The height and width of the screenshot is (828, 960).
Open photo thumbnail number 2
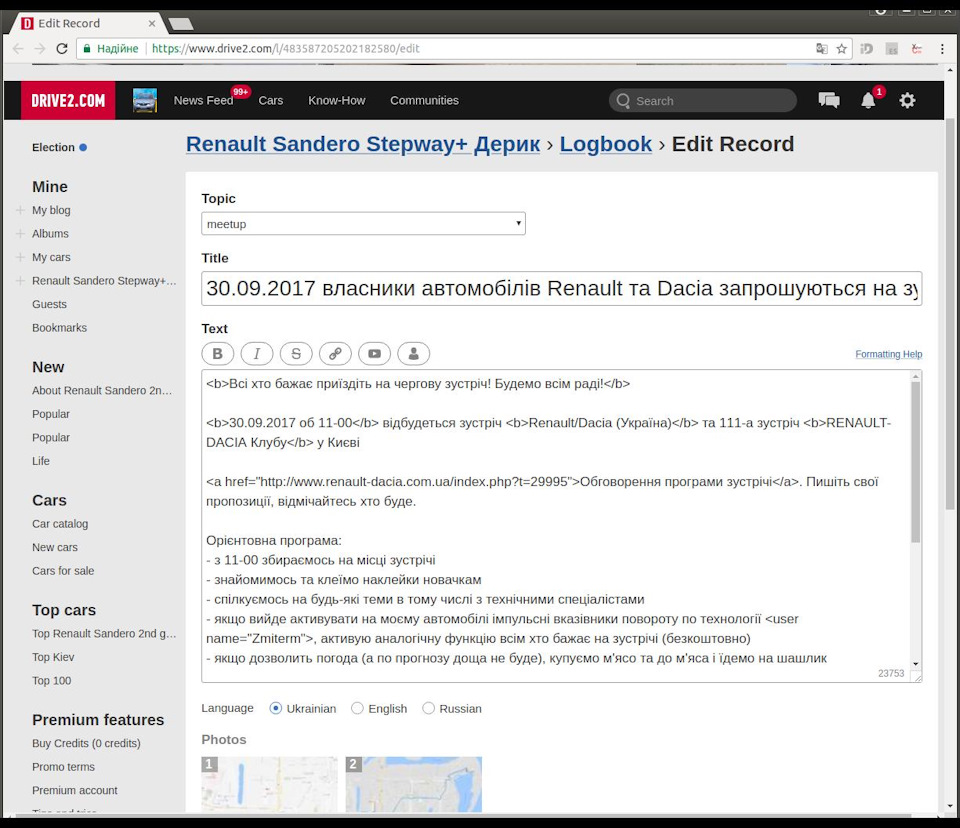413,785
